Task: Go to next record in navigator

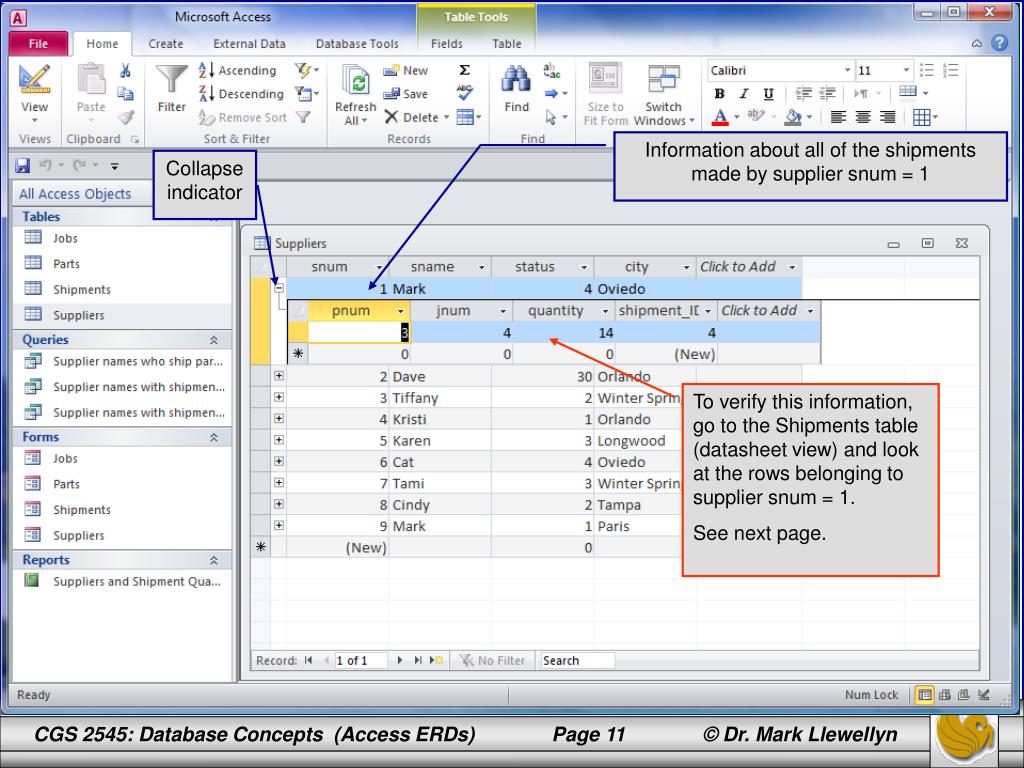Action: [x=400, y=660]
